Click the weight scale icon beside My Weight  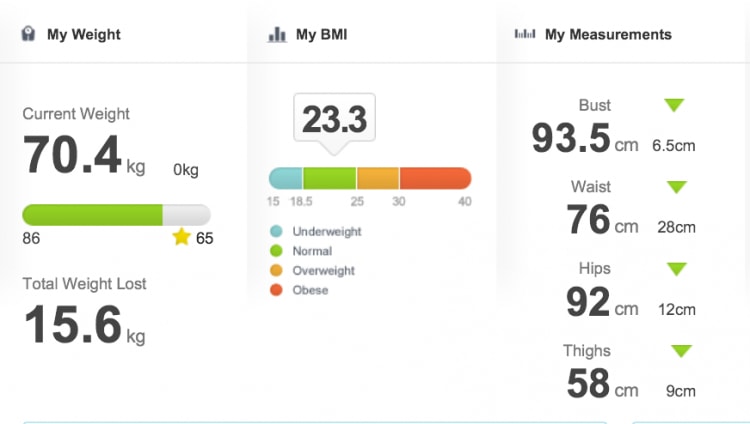click(28, 34)
